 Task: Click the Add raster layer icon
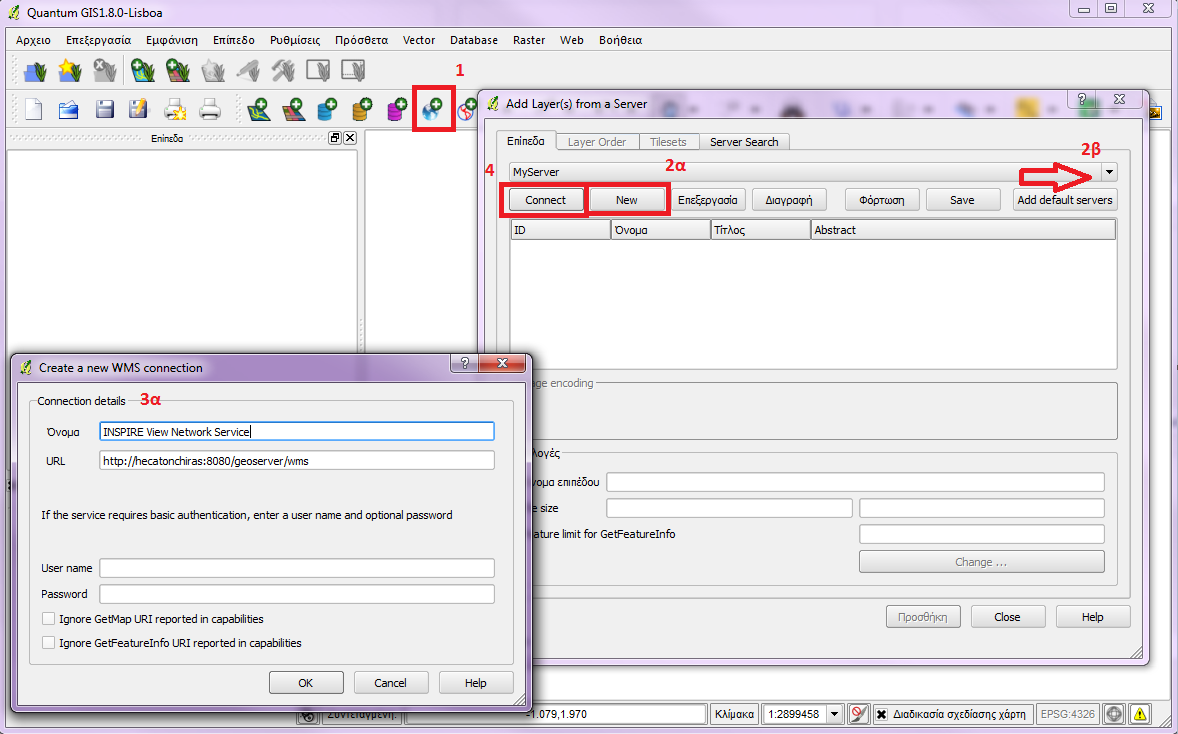pyautogui.click(x=292, y=110)
